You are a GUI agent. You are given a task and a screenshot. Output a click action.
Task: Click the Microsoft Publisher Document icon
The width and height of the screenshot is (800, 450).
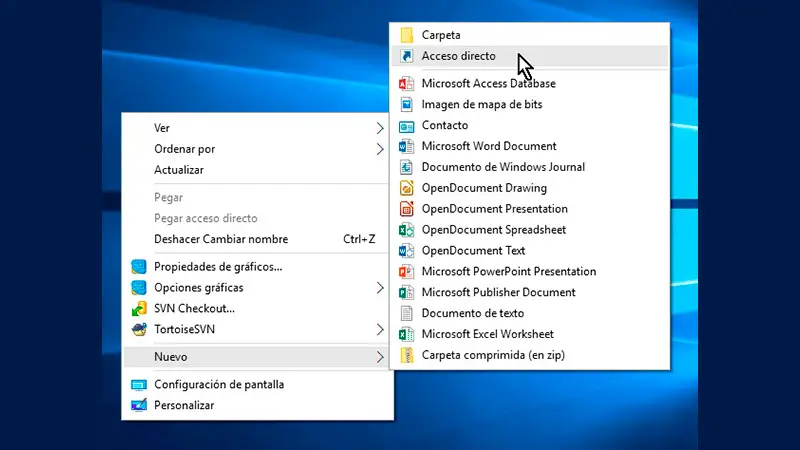point(407,292)
